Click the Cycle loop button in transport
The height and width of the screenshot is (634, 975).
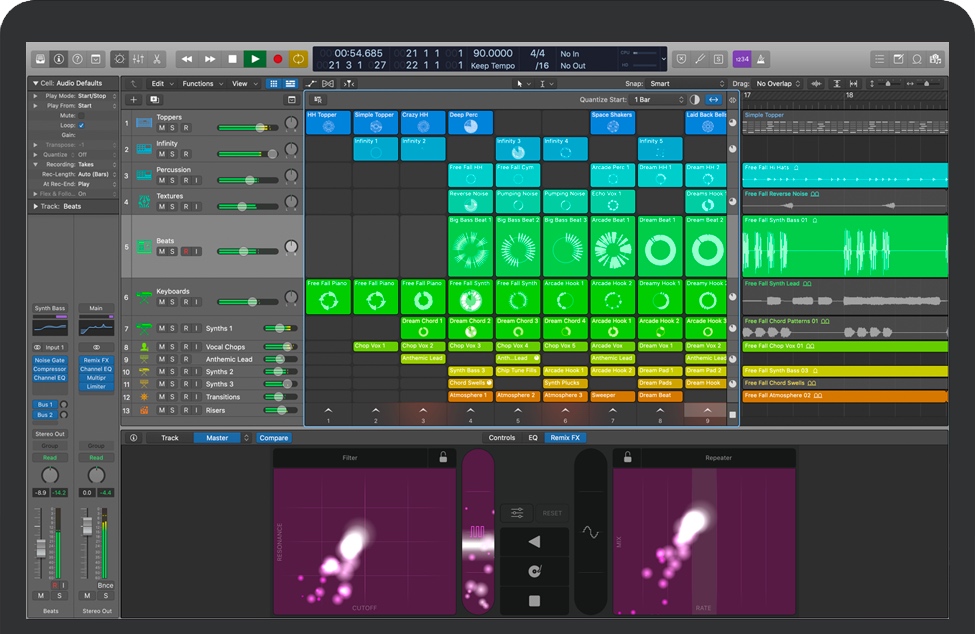tap(298, 59)
